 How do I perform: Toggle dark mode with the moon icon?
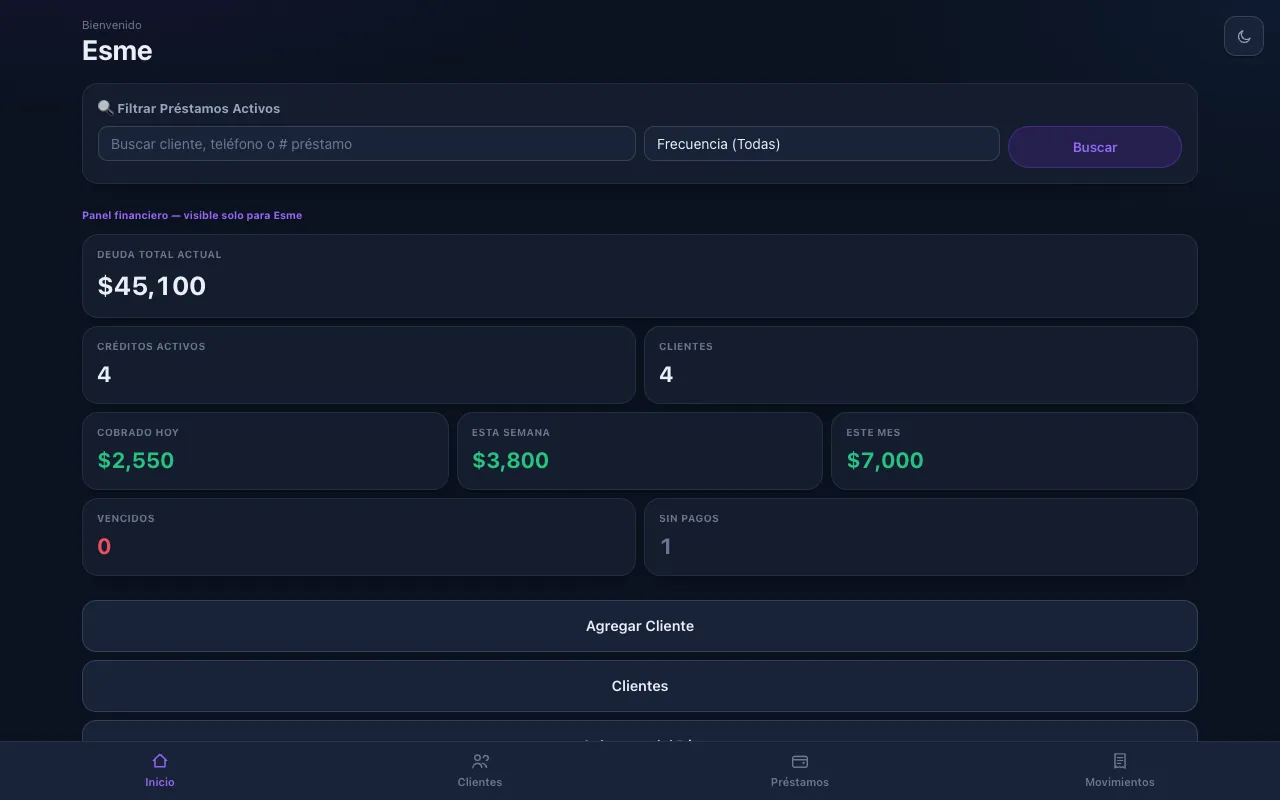1244,36
